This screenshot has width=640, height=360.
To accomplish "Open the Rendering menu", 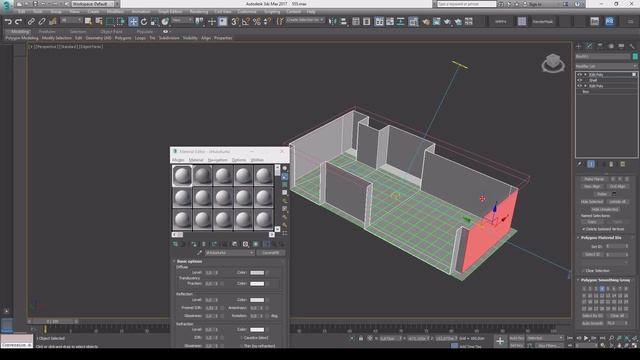I will 199,12.
